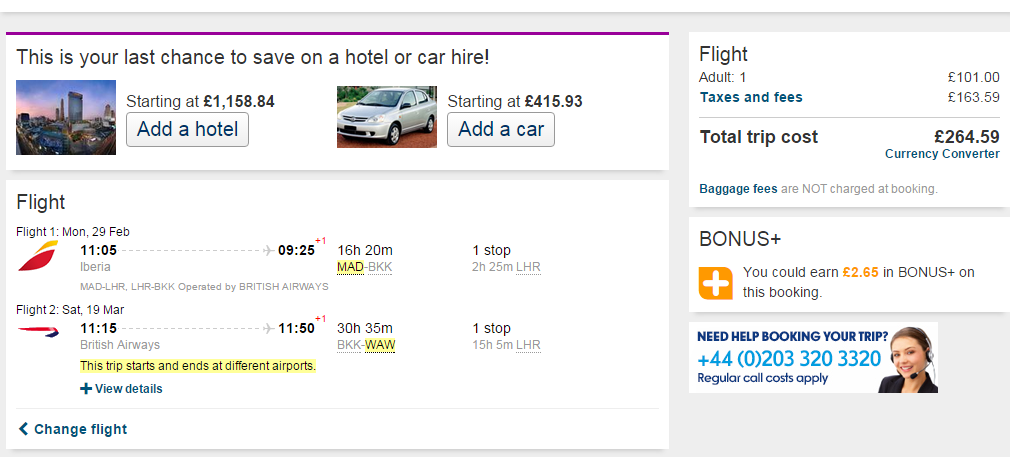Click the highlighted WAW airport code
Image resolution: width=1010 pixels, height=457 pixels.
pos(380,345)
